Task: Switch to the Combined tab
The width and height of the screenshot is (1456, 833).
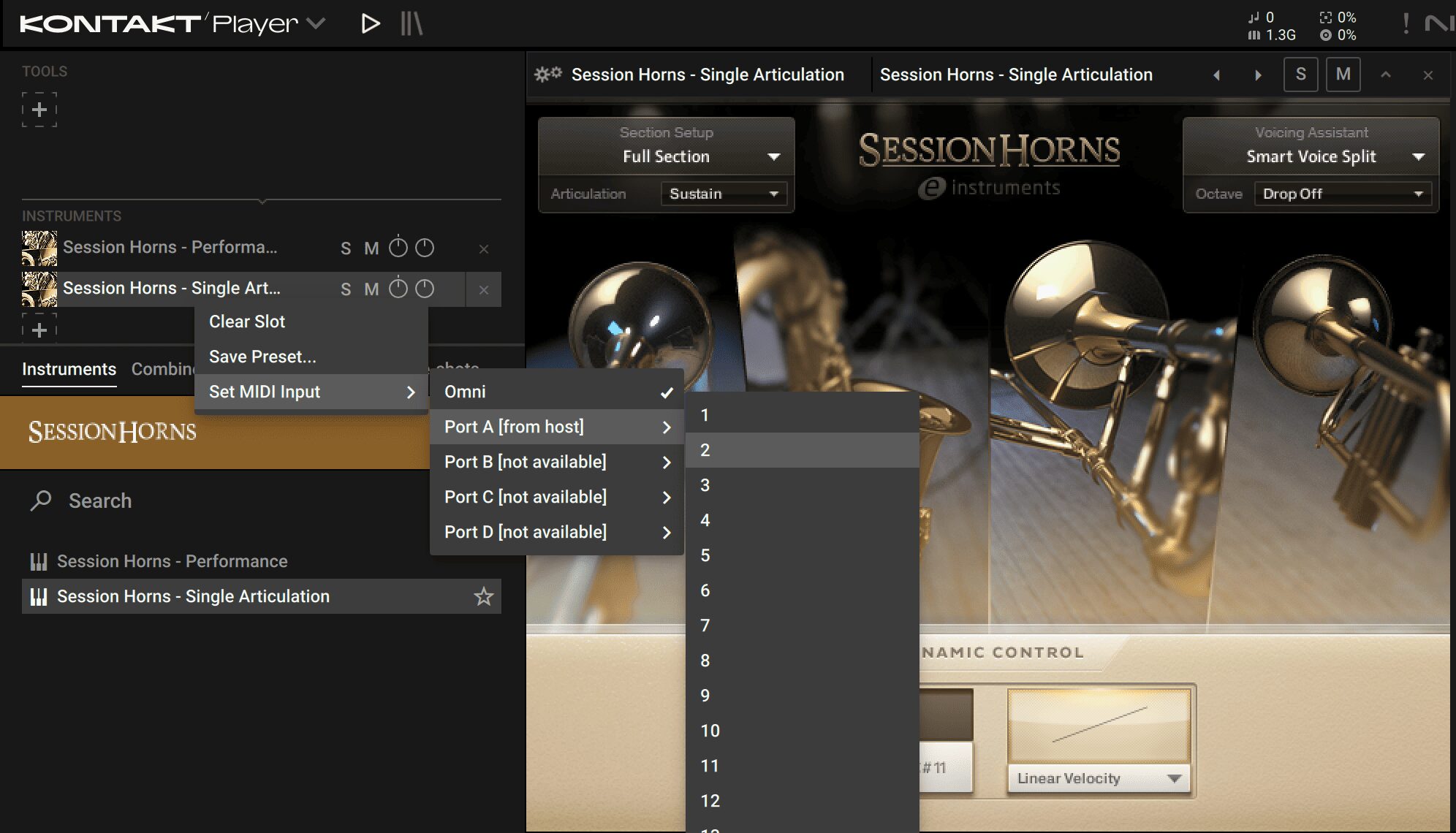Action: pos(162,369)
